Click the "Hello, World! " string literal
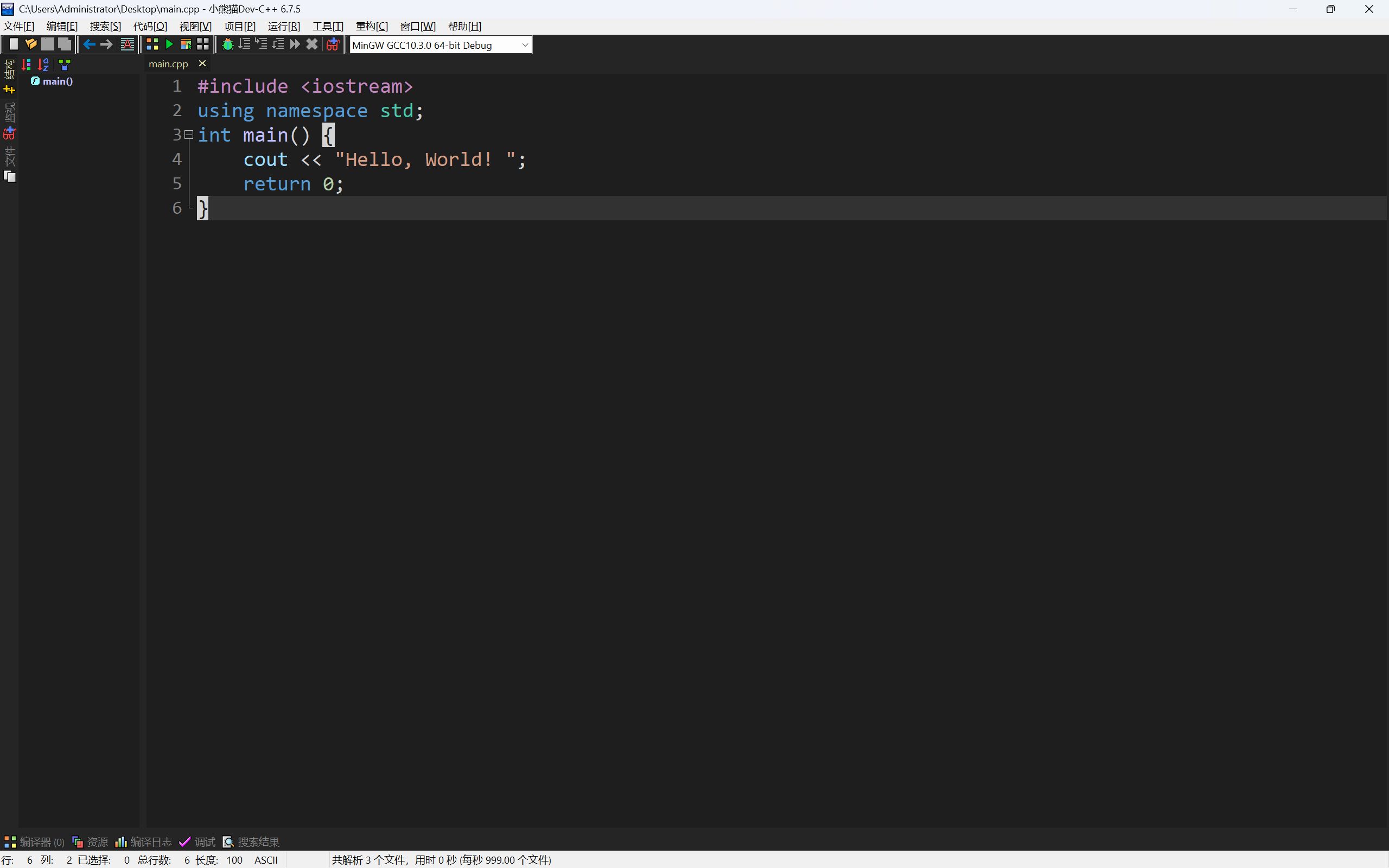Screen dimensions: 1389x868 coord(425,159)
